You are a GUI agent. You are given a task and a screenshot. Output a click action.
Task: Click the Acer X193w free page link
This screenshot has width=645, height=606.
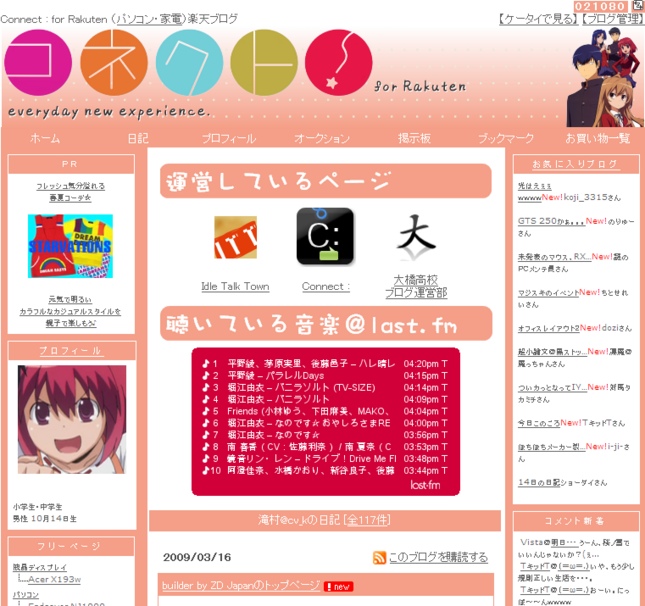(x=54, y=579)
